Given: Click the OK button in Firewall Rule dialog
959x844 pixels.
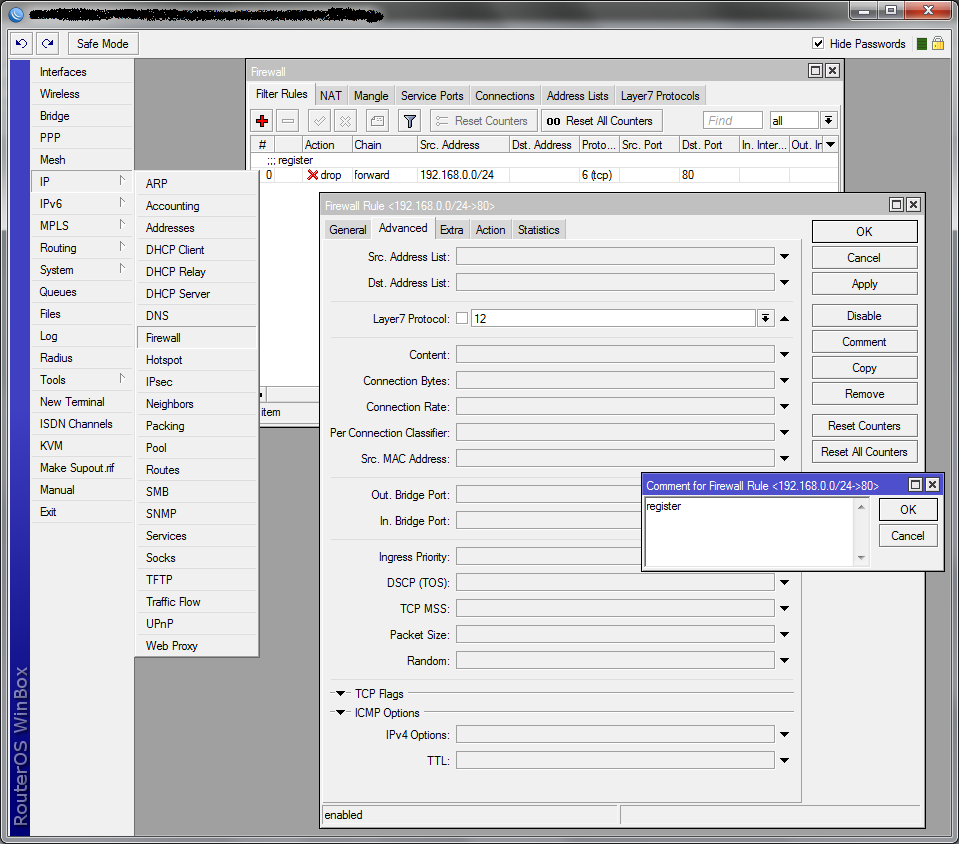Looking at the screenshot, I should [x=864, y=232].
